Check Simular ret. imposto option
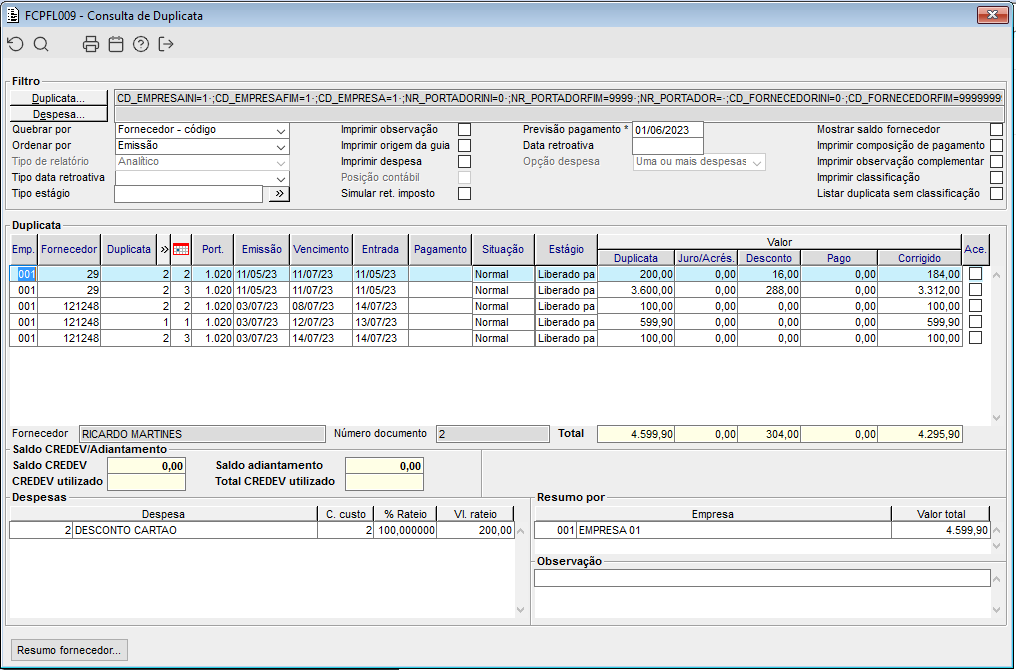 464,194
